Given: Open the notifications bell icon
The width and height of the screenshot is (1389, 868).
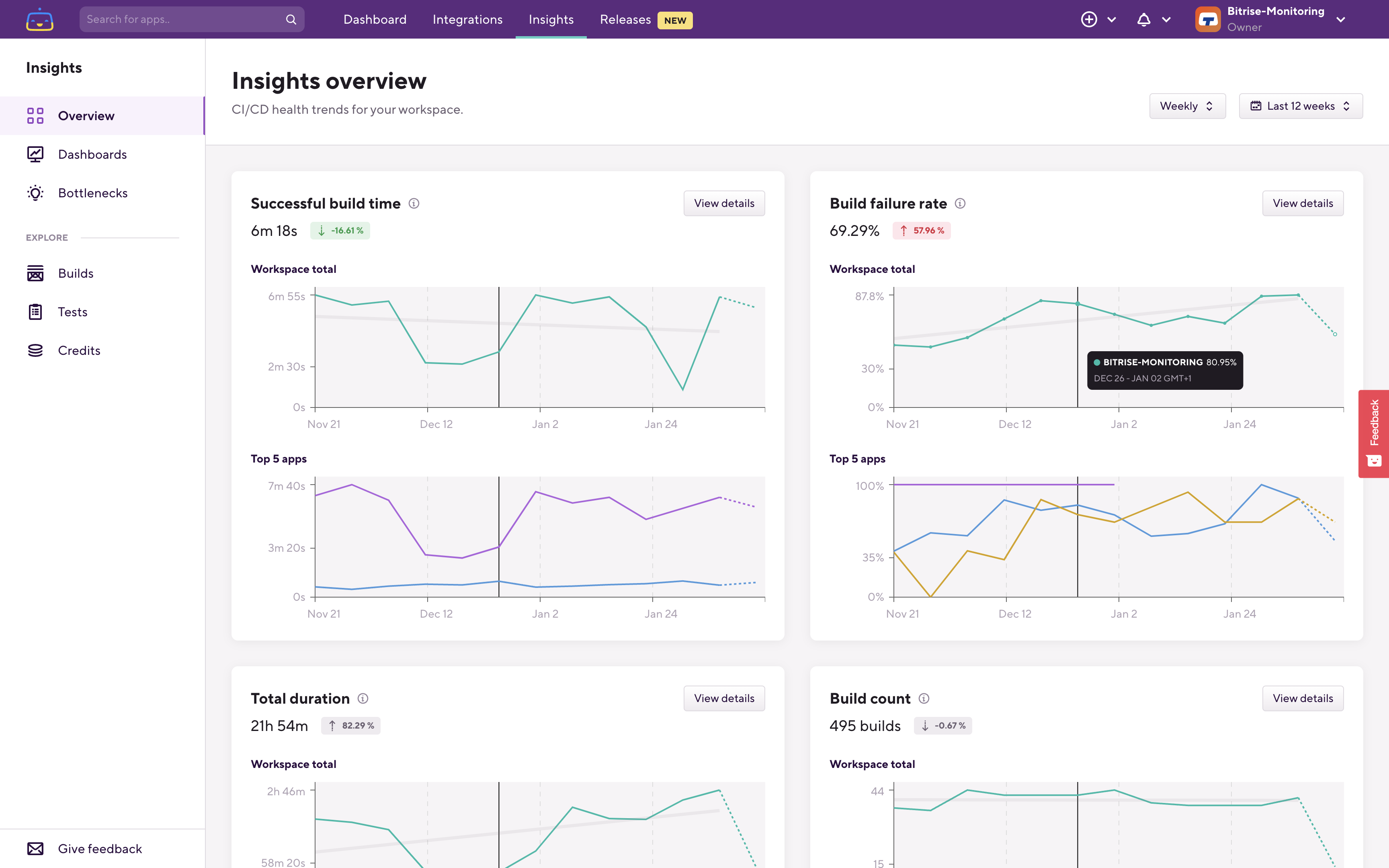Looking at the screenshot, I should pos(1143,20).
